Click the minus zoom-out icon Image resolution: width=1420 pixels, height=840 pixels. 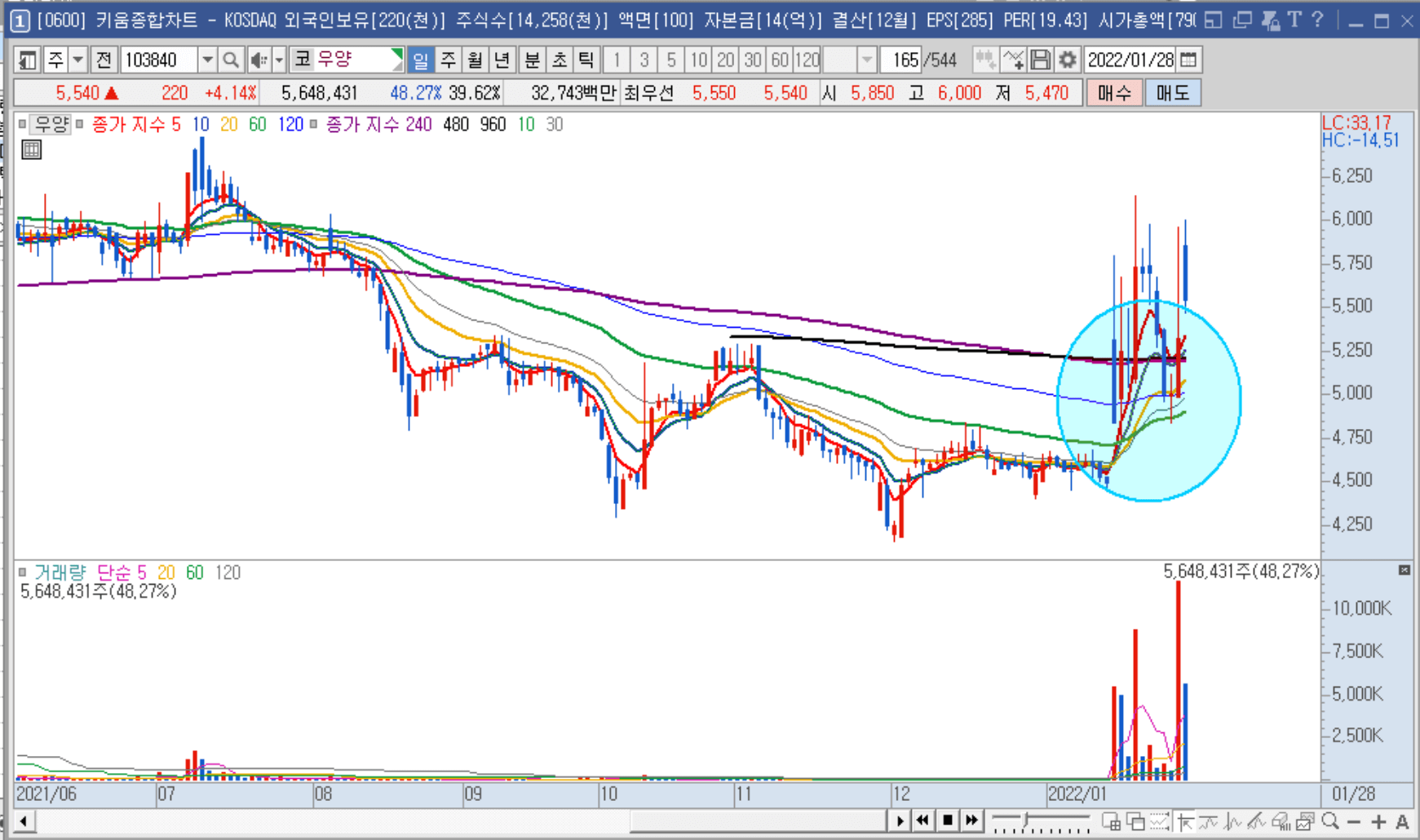tap(1354, 822)
